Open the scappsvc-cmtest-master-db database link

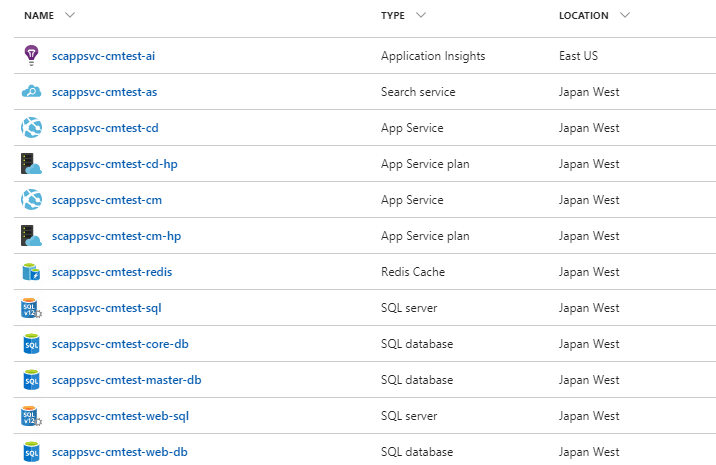[126, 380]
